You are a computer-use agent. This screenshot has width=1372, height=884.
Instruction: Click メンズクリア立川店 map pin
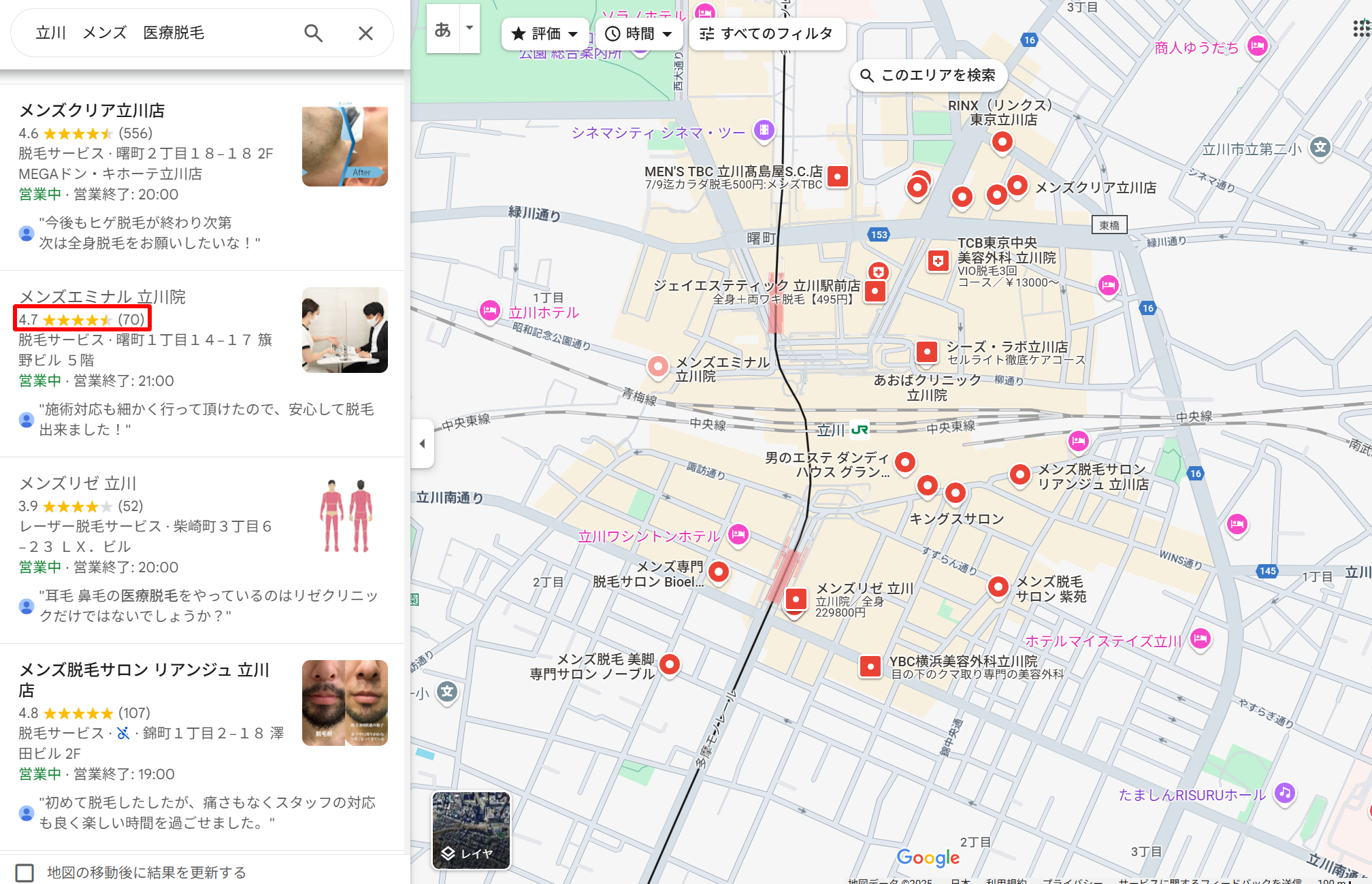coord(1017,185)
